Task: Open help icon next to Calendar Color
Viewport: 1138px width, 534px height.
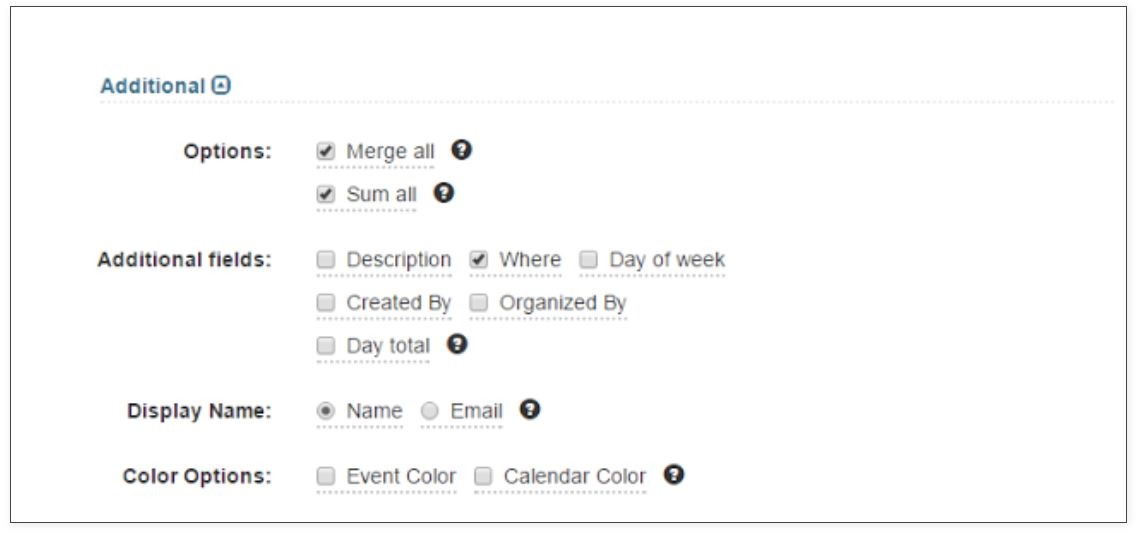Action: pos(674,475)
